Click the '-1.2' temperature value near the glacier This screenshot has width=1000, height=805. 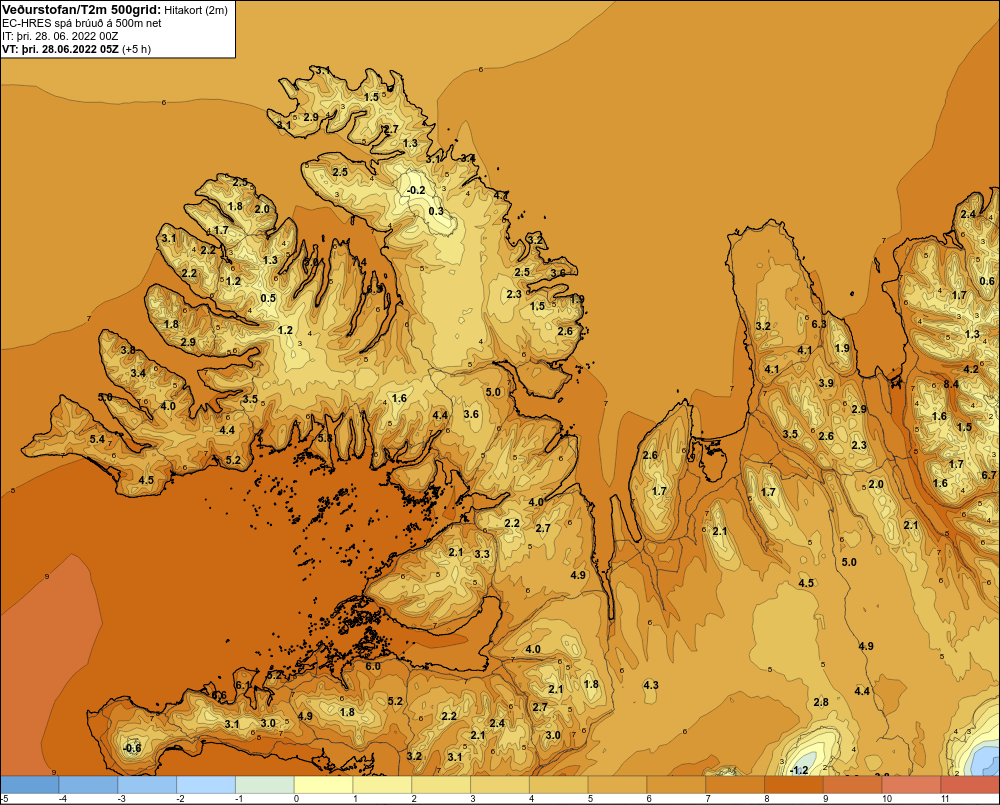pos(798,770)
